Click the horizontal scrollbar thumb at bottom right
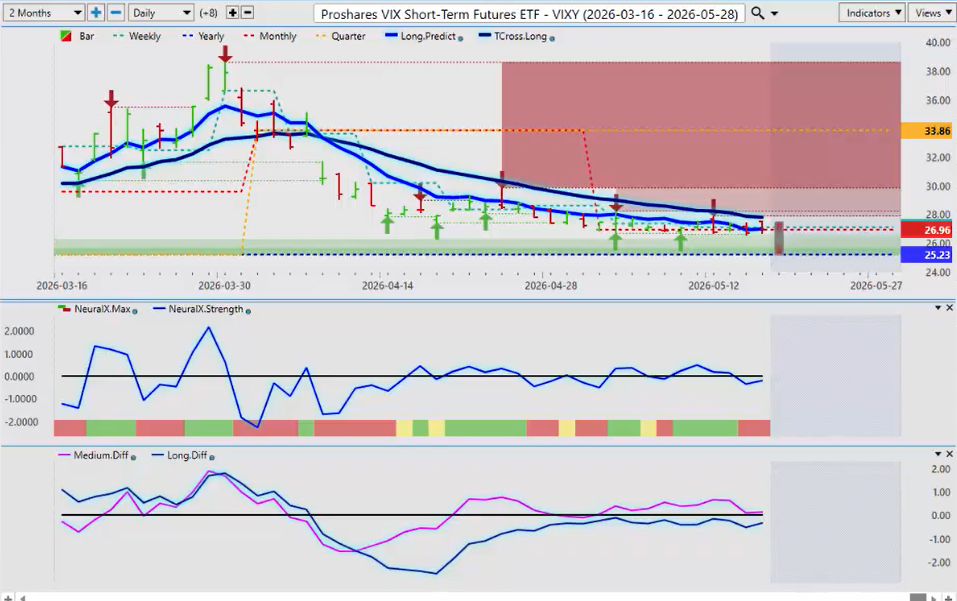 click(917, 597)
